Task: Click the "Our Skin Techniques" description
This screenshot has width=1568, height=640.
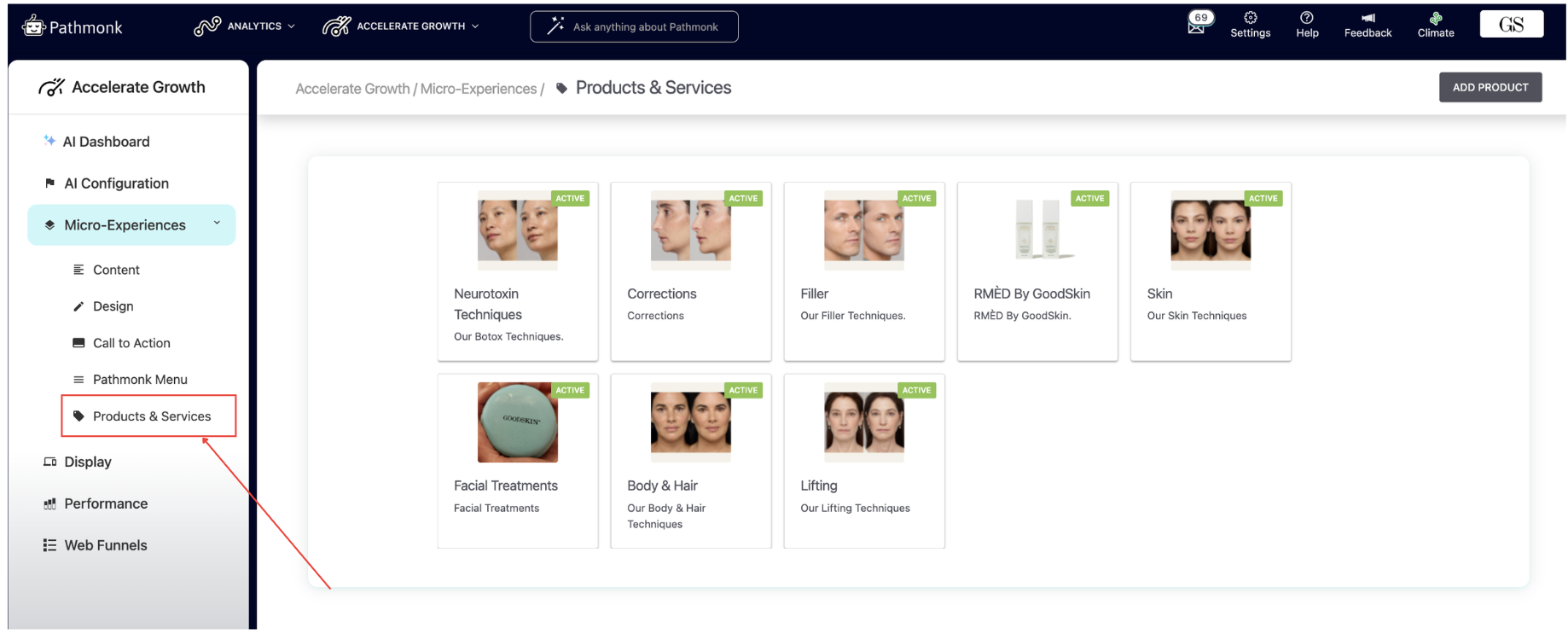Action: pos(1197,316)
